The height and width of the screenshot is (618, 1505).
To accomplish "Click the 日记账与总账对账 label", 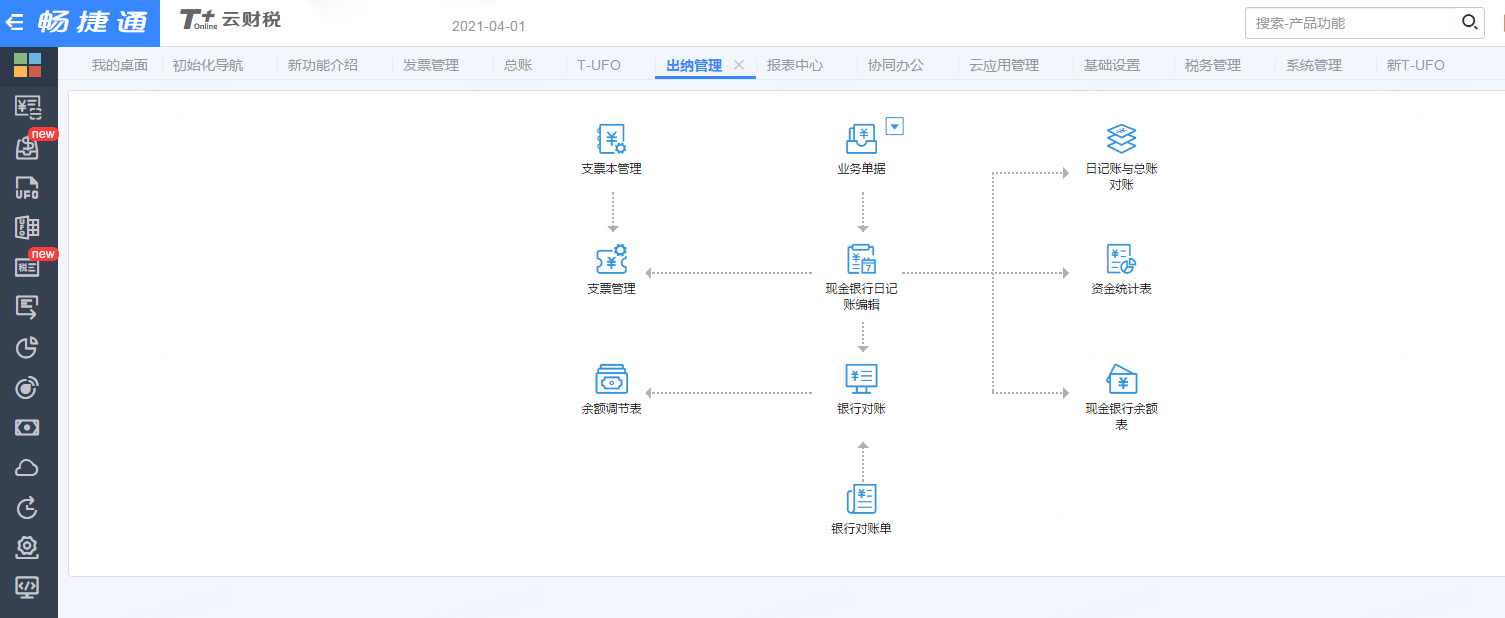I will tap(1122, 177).
